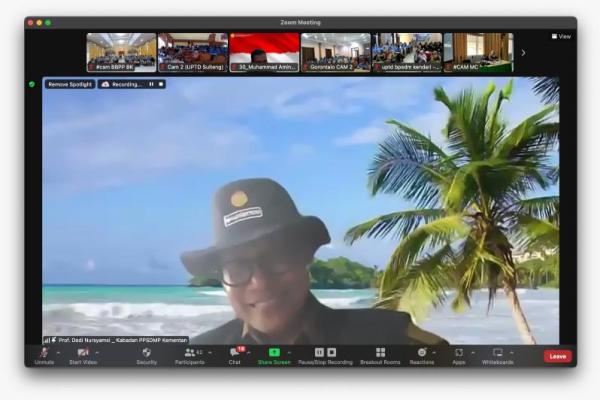Expand arrow next to Participants
The width and height of the screenshot is (600, 400).
point(210,353)
